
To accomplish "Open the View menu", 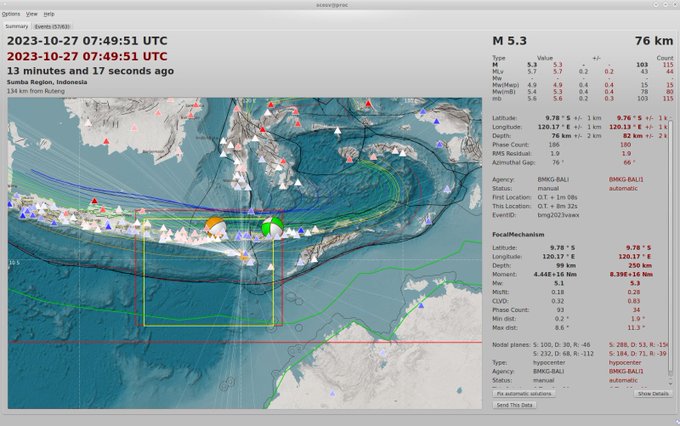I will [x=32, y=14].
